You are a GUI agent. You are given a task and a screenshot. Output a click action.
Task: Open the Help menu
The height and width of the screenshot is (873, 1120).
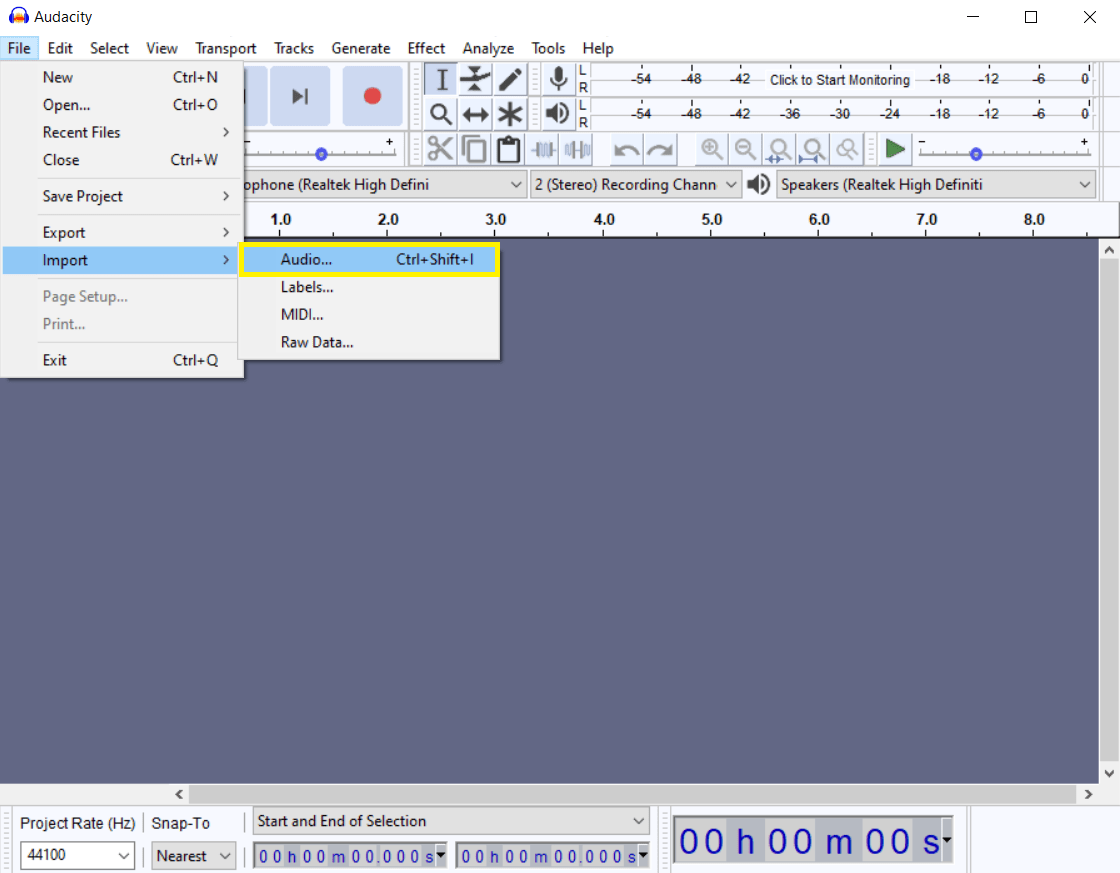coord(598,48)
